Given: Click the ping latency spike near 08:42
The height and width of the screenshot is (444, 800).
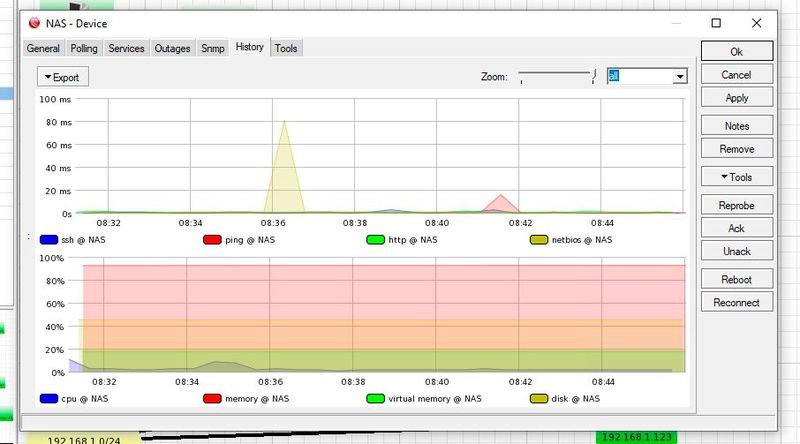Looking at the screenshot, I should click(x=501, y=204).
